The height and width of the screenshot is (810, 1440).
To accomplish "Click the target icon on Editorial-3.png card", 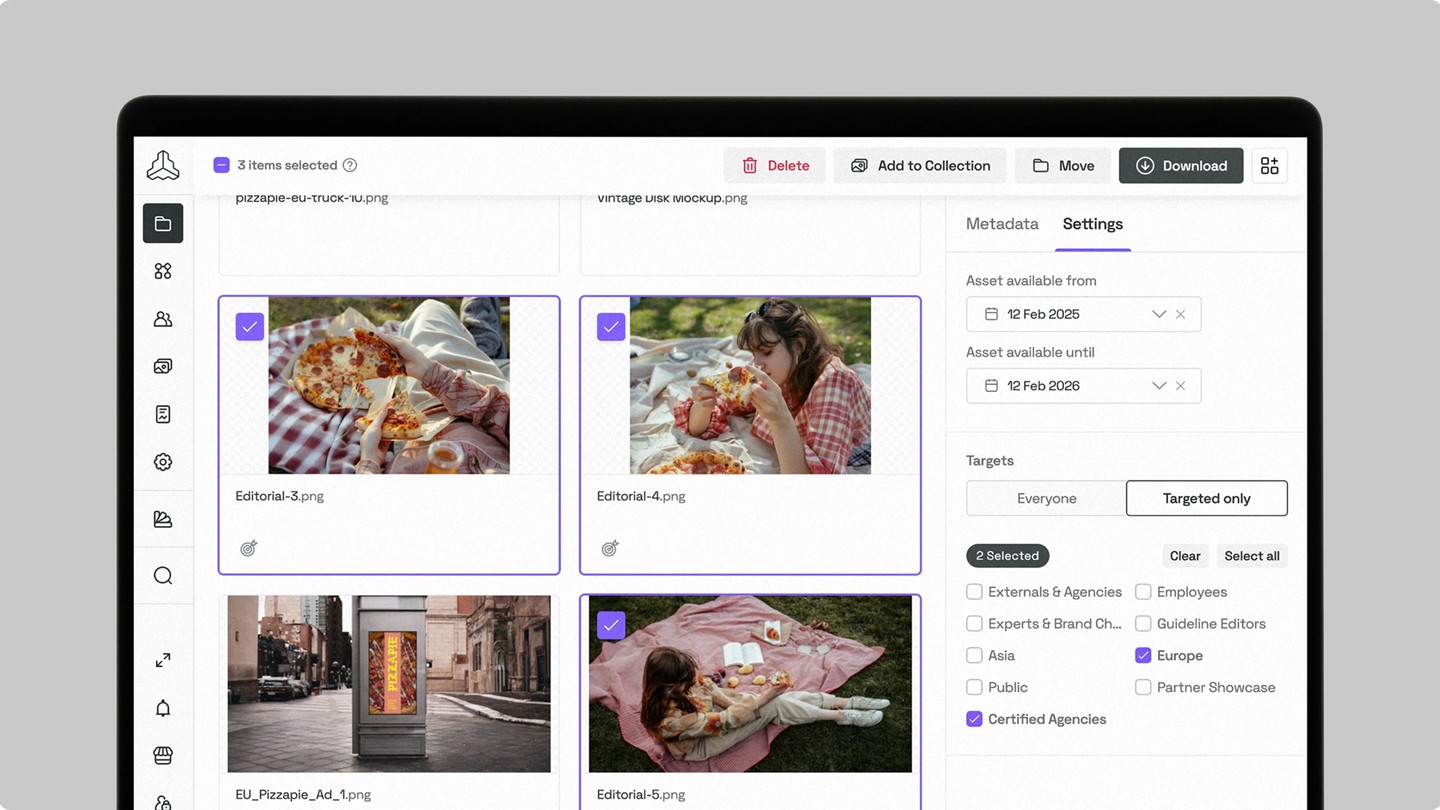I will (248, 548).
